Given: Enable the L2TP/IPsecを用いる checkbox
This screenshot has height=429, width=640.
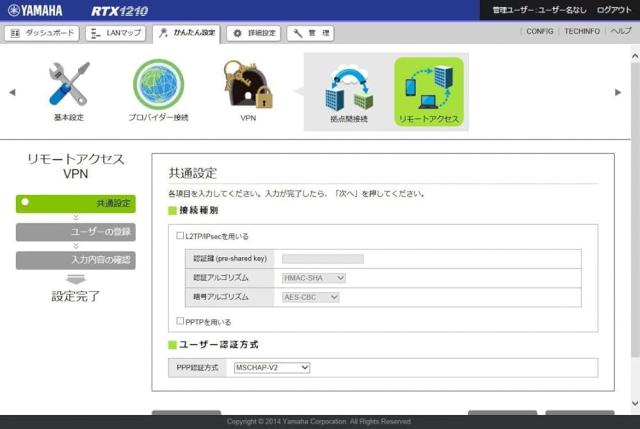Looking at the screenshot, I should point(180,236).
